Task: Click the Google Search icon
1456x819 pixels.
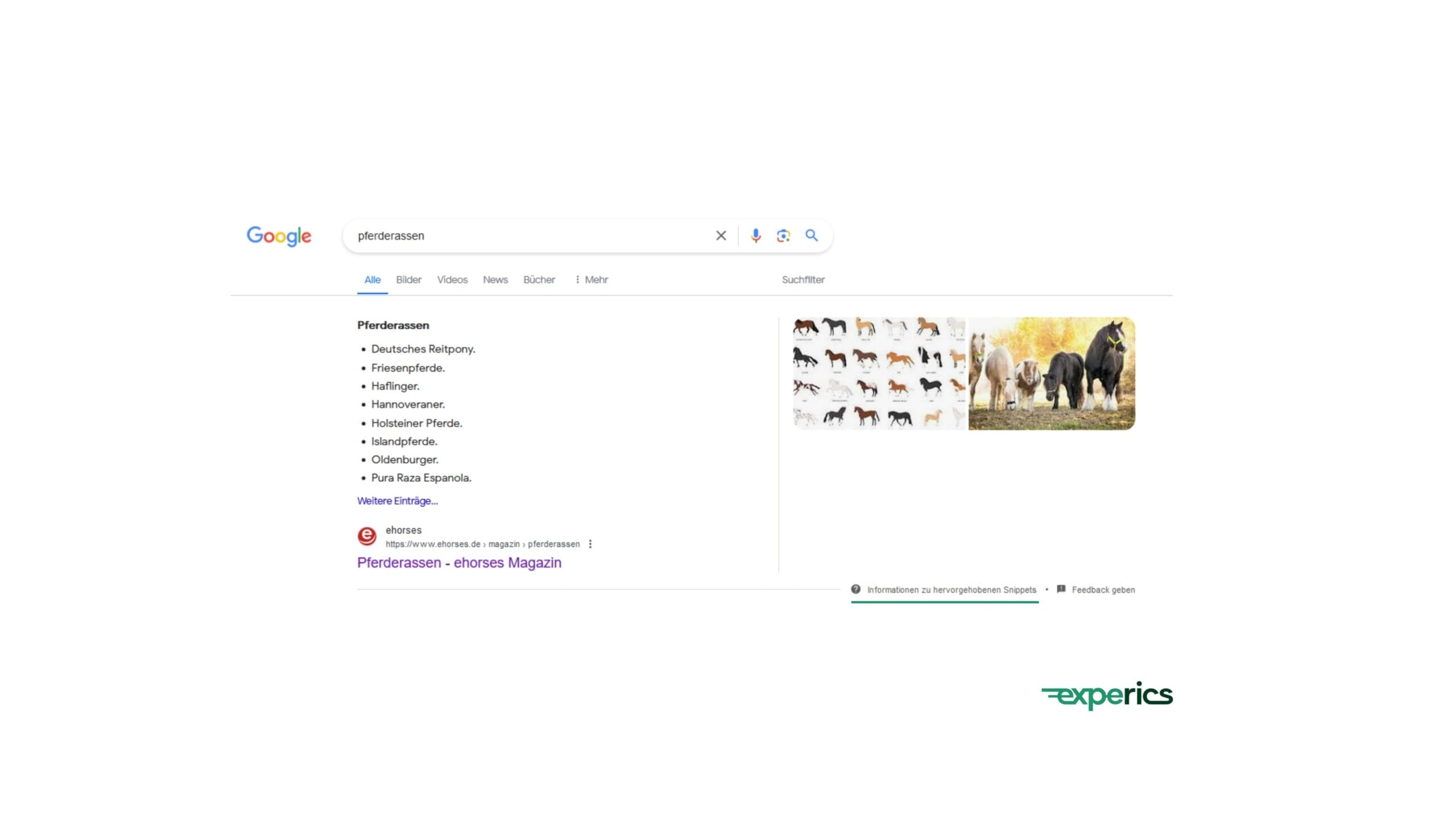Action: (811, 235)
